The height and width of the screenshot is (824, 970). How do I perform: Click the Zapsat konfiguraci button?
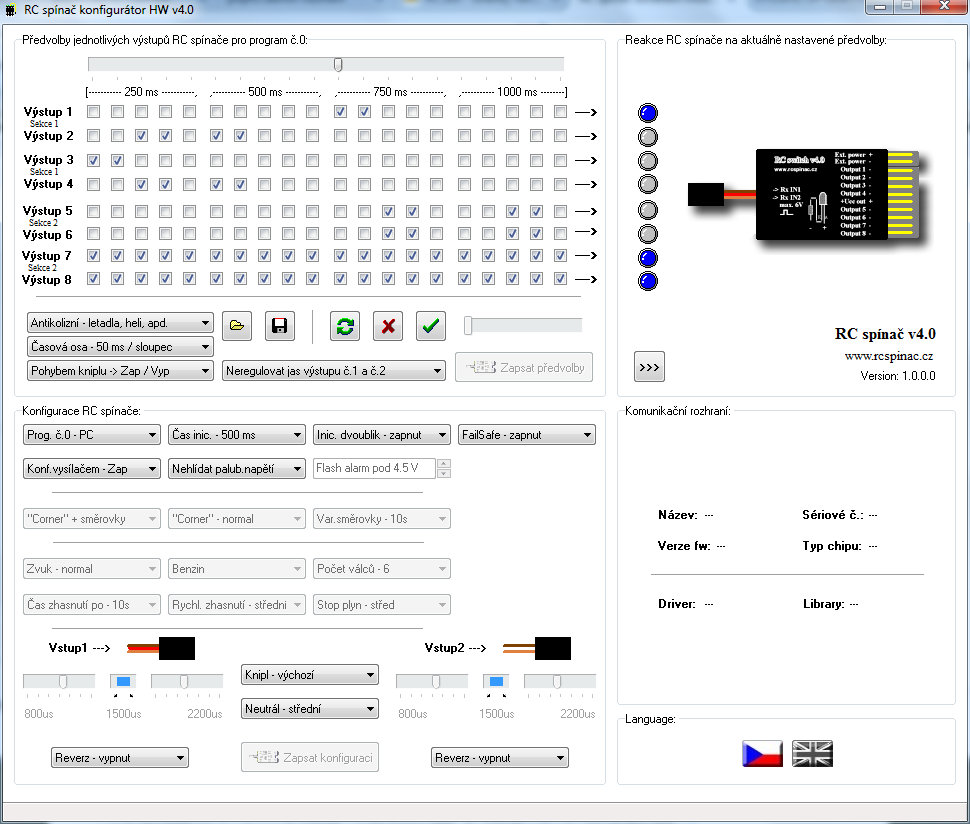click(310, 757)
